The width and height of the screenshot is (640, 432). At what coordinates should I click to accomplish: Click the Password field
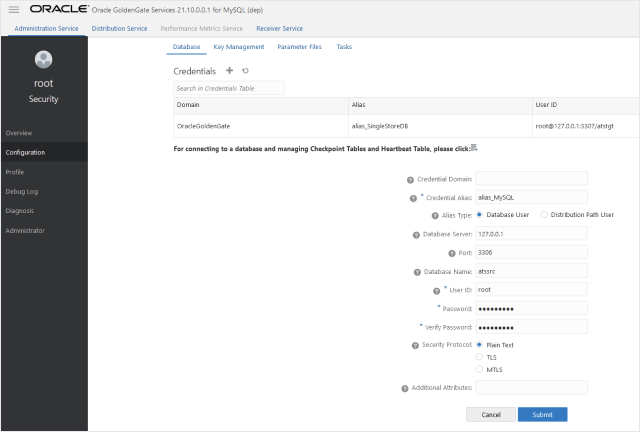531,308
